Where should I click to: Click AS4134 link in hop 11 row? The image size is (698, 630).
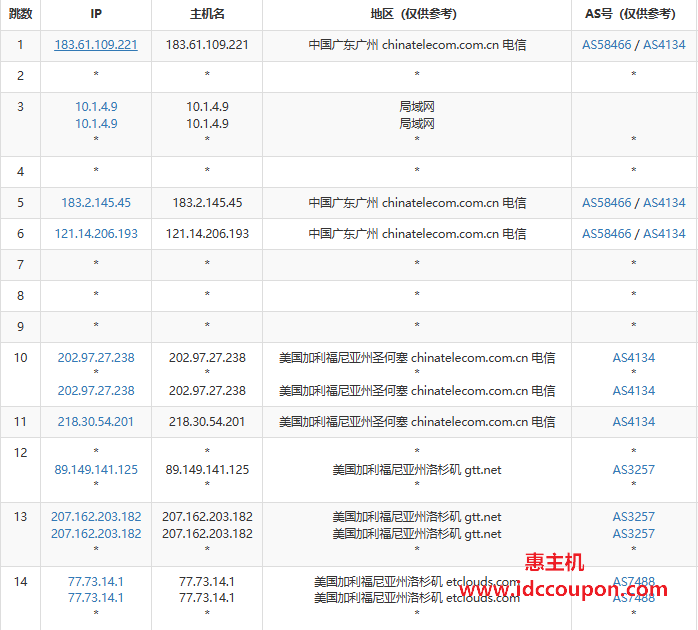point(633,422)
